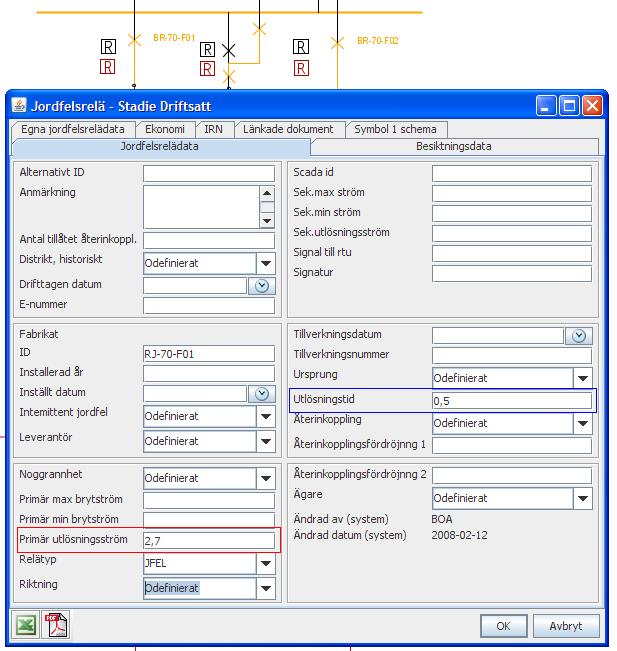Click the ID field containing RJ-70-F01
The width and height of the screenshot is (617, 651).
pos(209,354)
